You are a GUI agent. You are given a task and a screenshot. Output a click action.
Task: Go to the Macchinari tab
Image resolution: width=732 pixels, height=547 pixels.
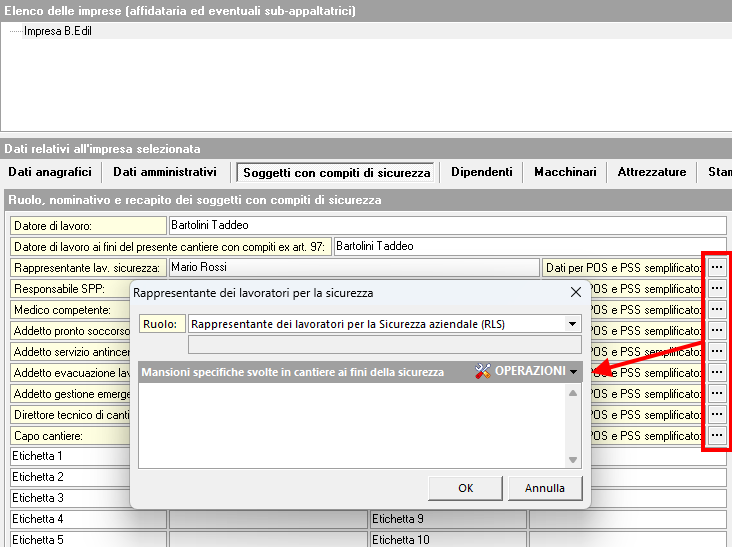click(565, 172)
